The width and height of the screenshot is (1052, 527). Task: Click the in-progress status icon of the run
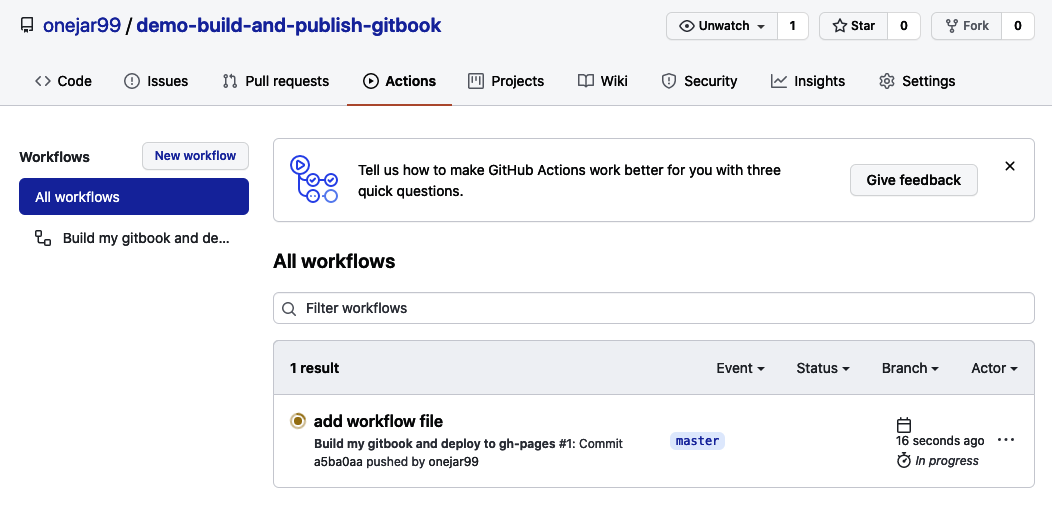tap(298, 421)
